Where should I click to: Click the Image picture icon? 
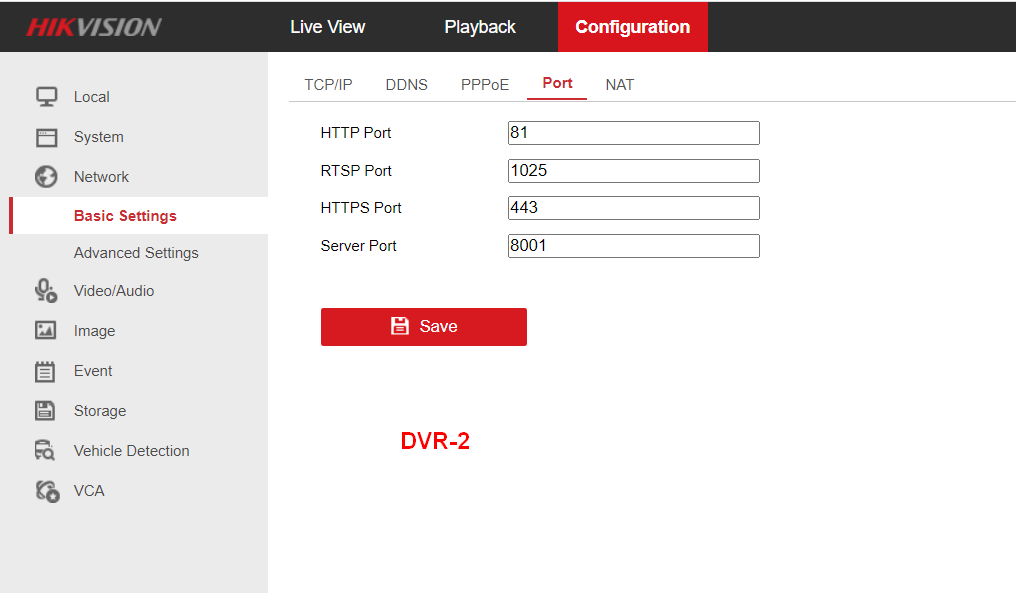click(x=46, y=331)
